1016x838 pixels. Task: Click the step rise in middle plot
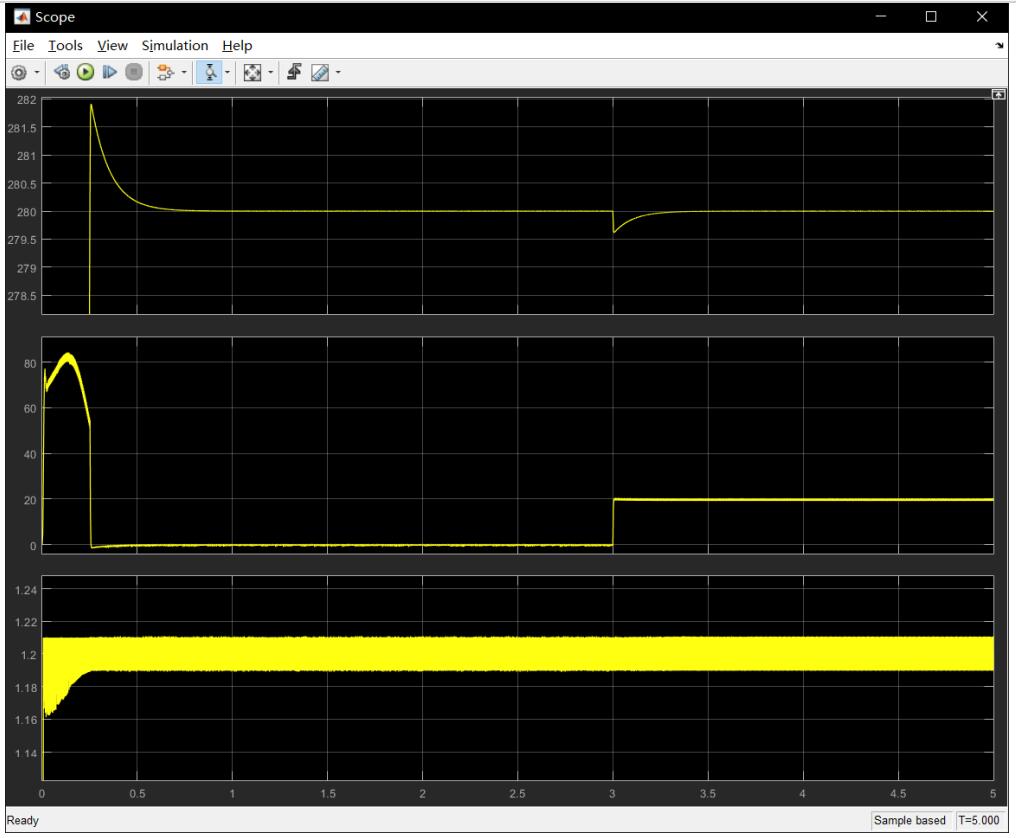[x=613, y=522]
